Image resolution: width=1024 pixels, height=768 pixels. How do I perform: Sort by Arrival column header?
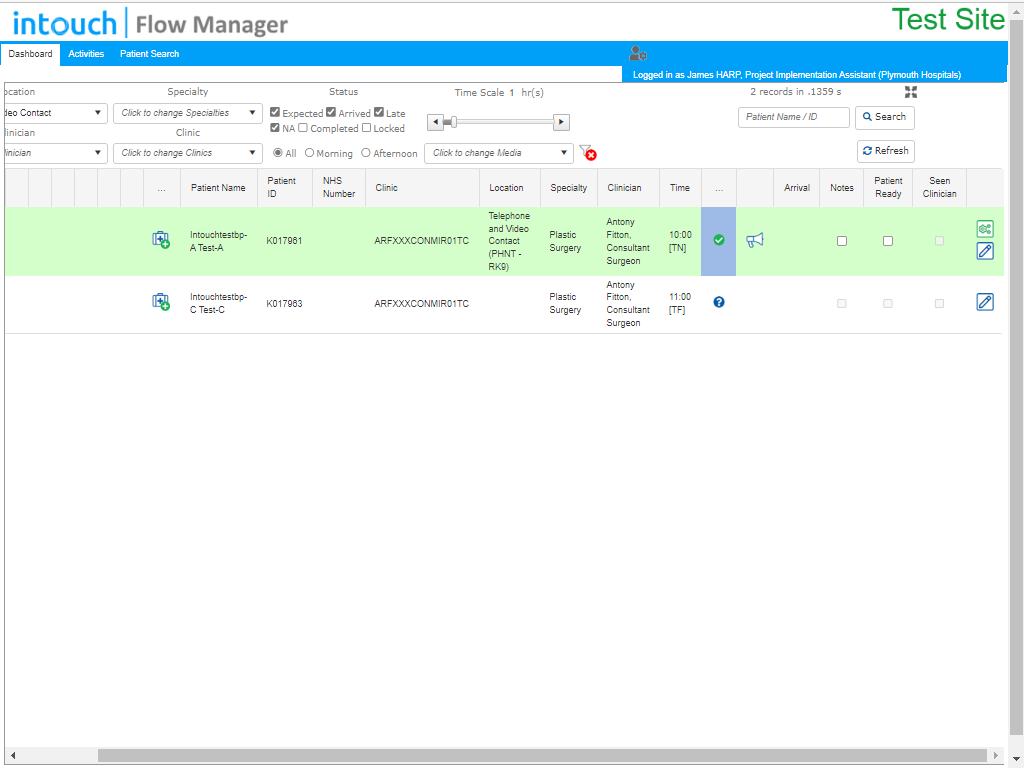pos(797,187)
